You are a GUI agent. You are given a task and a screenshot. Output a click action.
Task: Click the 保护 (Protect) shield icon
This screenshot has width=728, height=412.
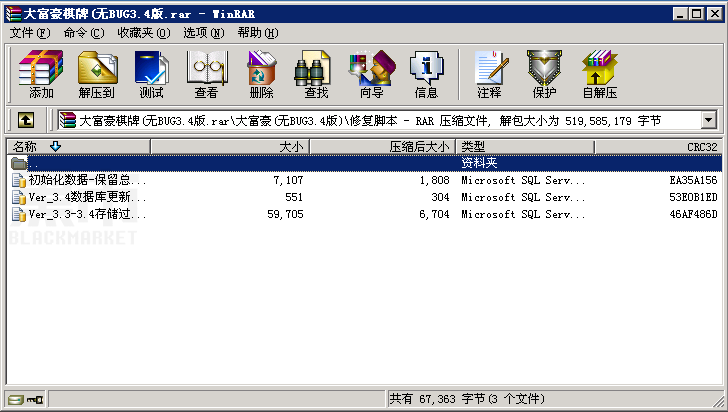pyautogui.click(x=544, y=68)
